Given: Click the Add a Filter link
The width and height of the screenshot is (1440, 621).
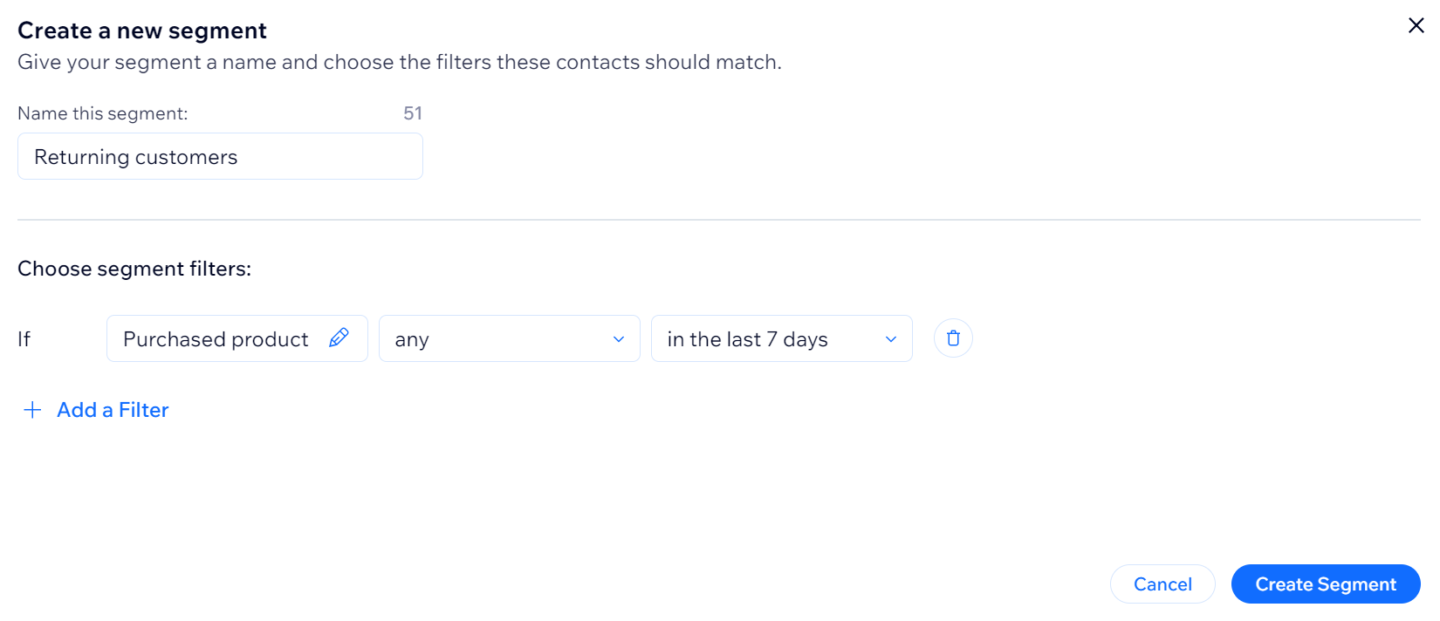Looking at the screenshot, I should pyautogui.click(x=112, y=410).
